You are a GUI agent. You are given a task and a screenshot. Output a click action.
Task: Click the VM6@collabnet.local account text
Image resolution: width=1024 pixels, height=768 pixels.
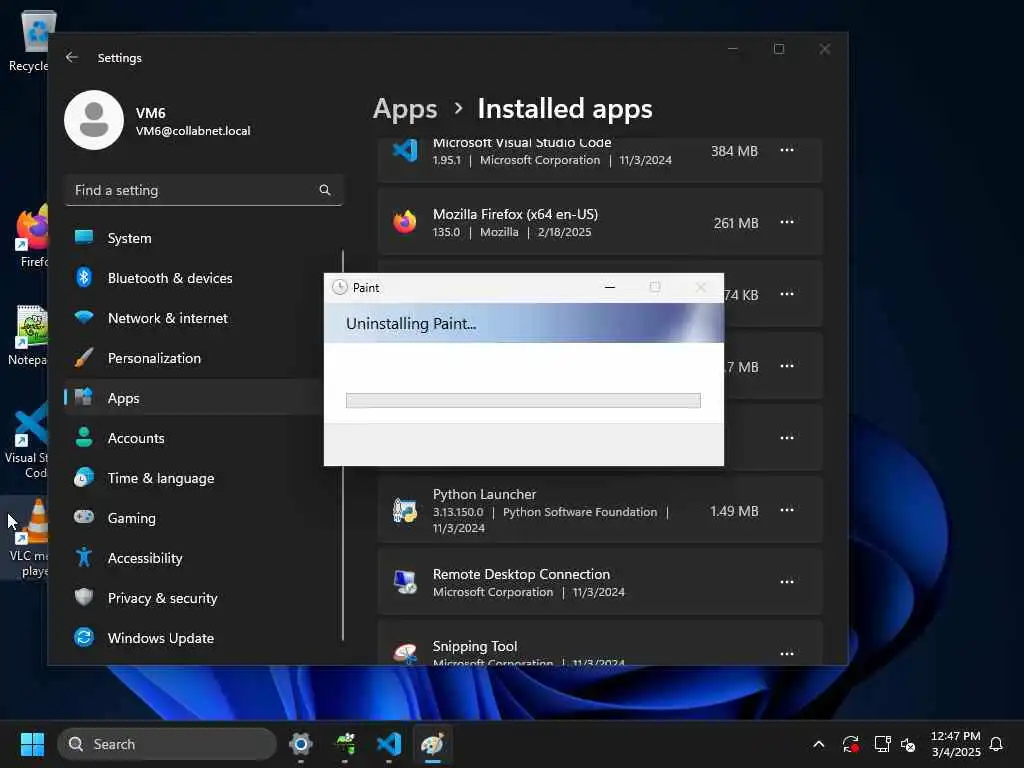coord(193,131)
